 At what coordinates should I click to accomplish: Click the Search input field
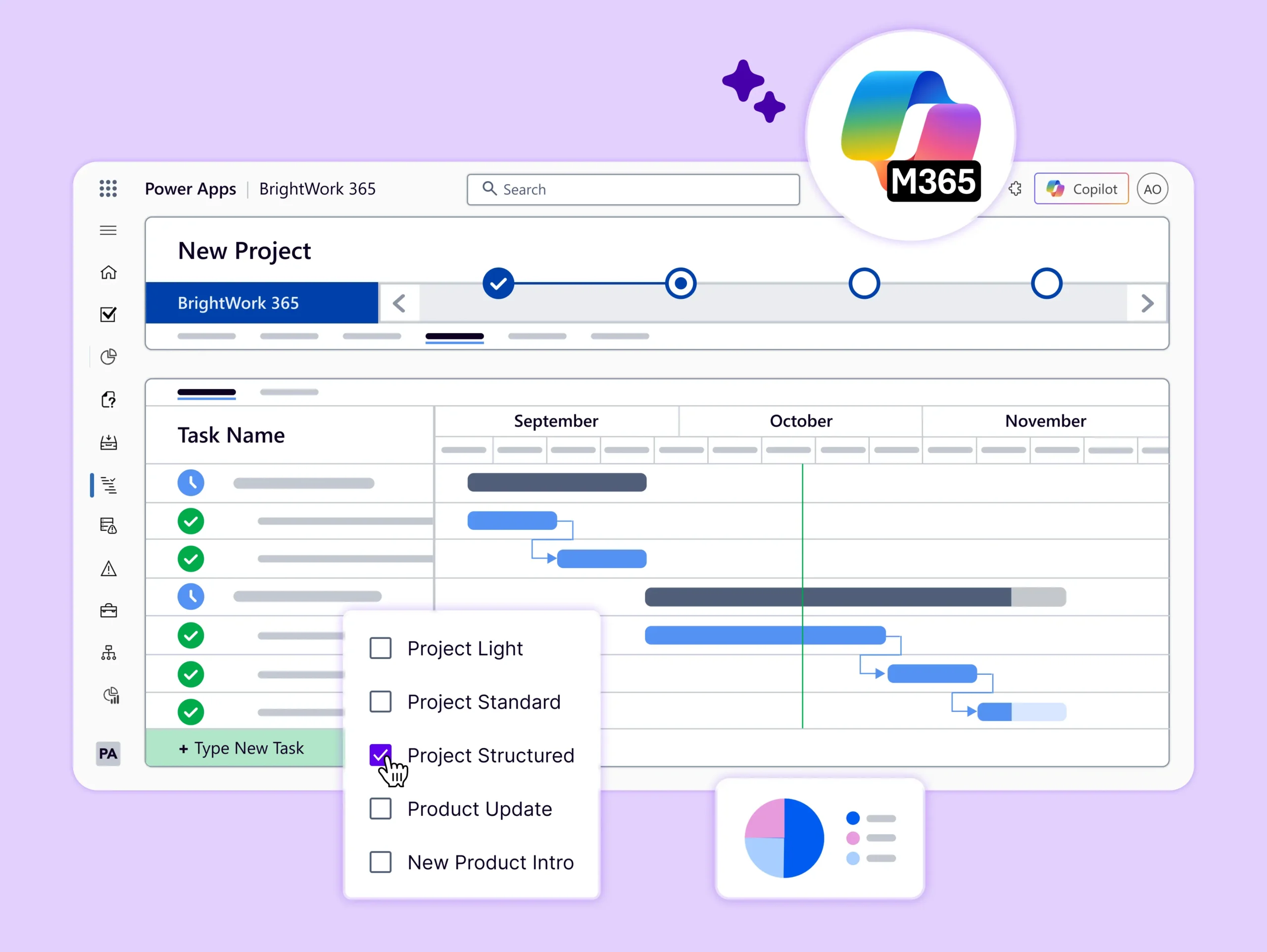tap(633, 190)
